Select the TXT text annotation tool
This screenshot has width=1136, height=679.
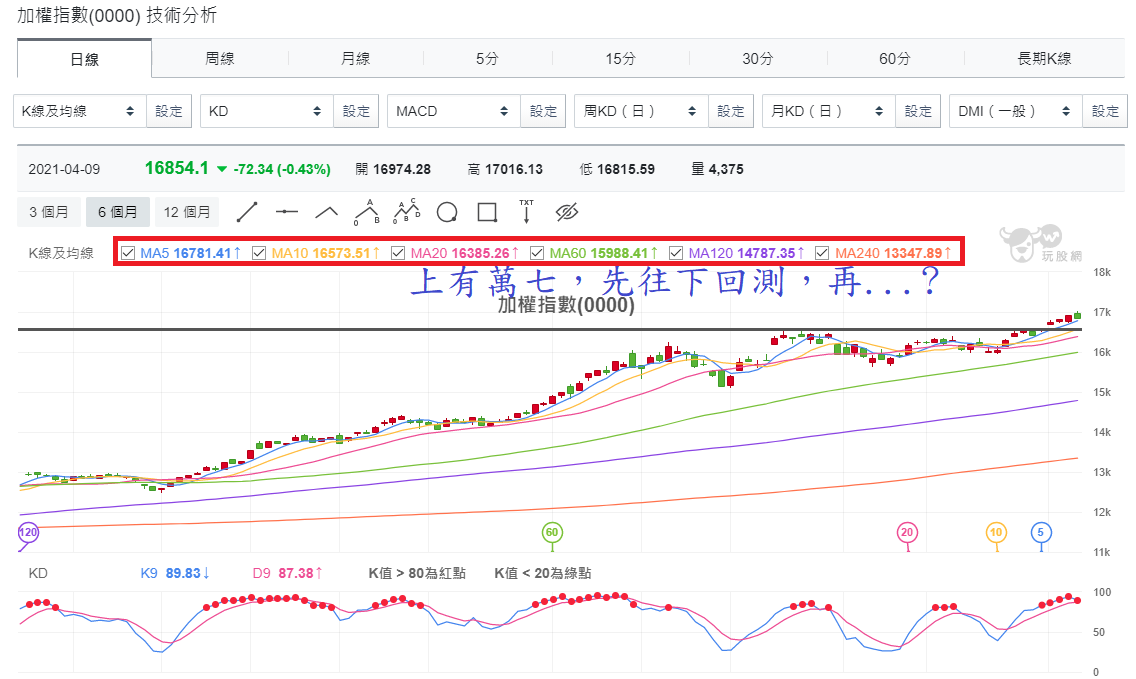coord(527,212)
